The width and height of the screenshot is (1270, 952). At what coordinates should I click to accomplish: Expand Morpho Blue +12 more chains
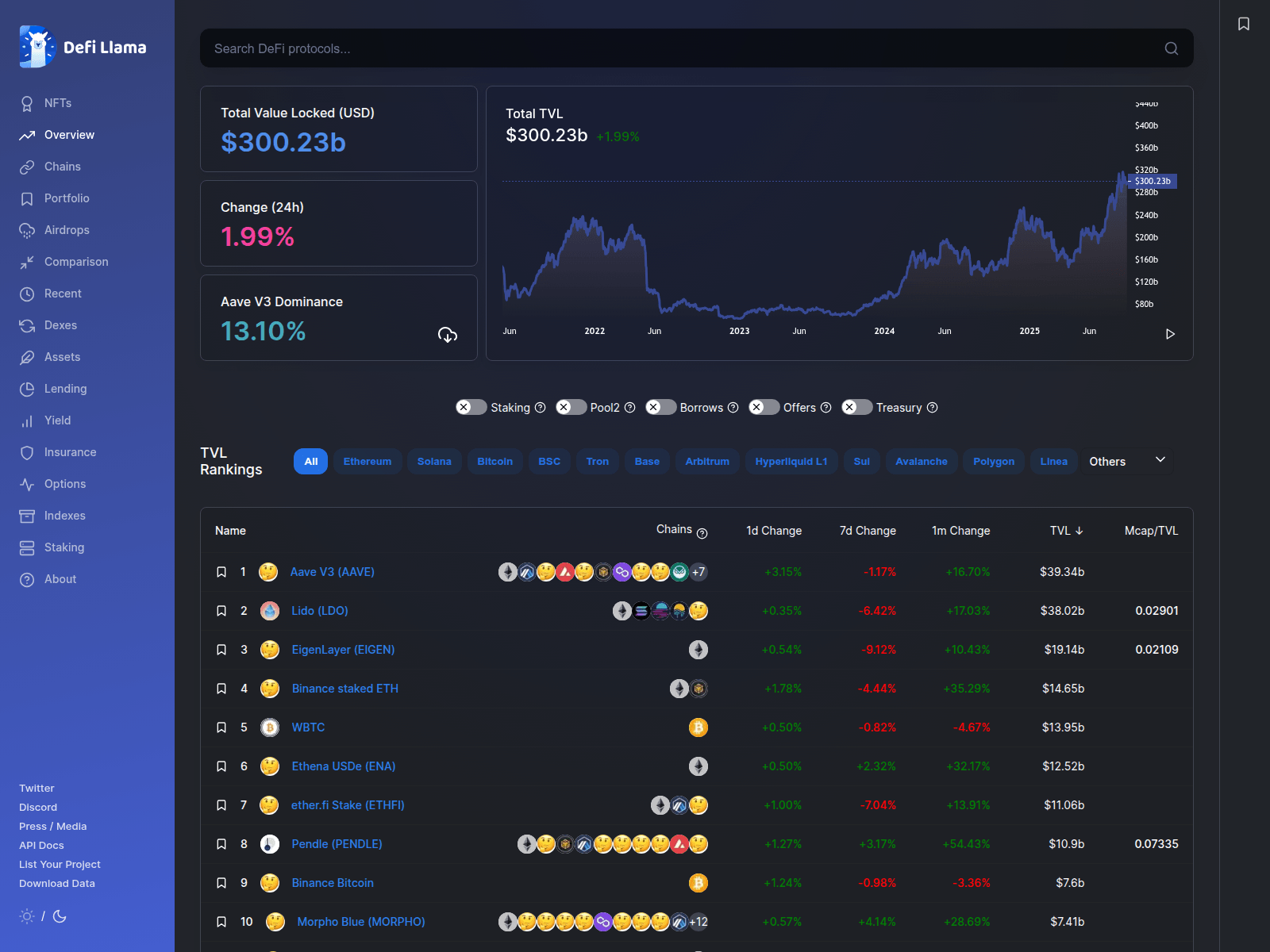click(698, 922)
